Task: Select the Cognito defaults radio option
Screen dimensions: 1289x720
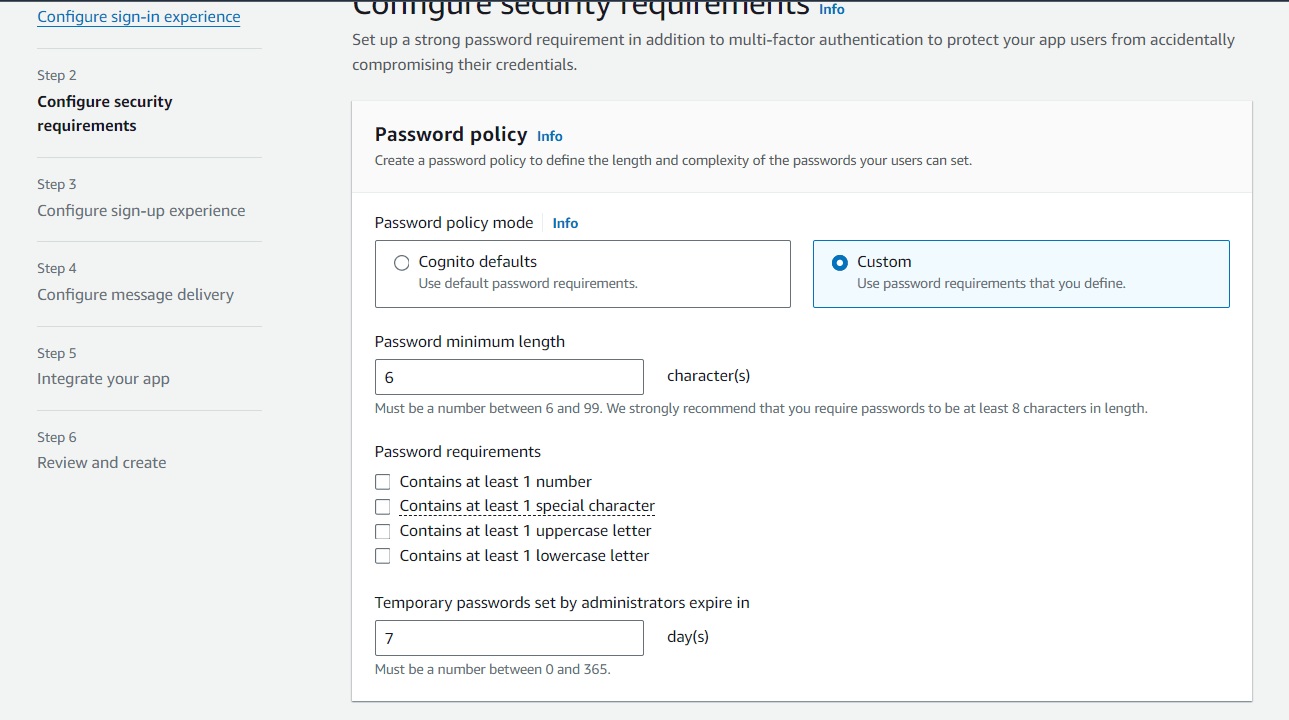Action: point(402,263)
